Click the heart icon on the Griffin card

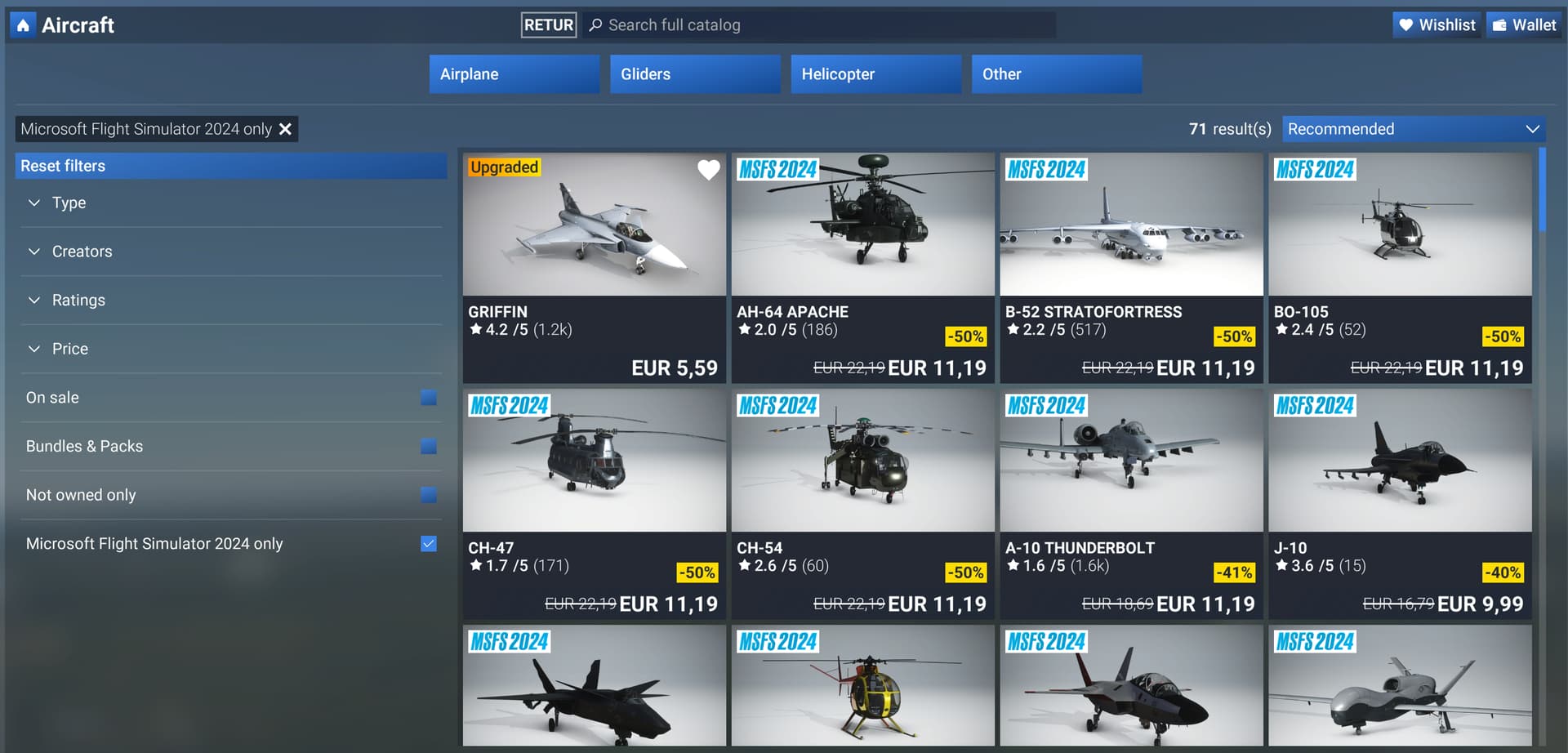(709, 169)
